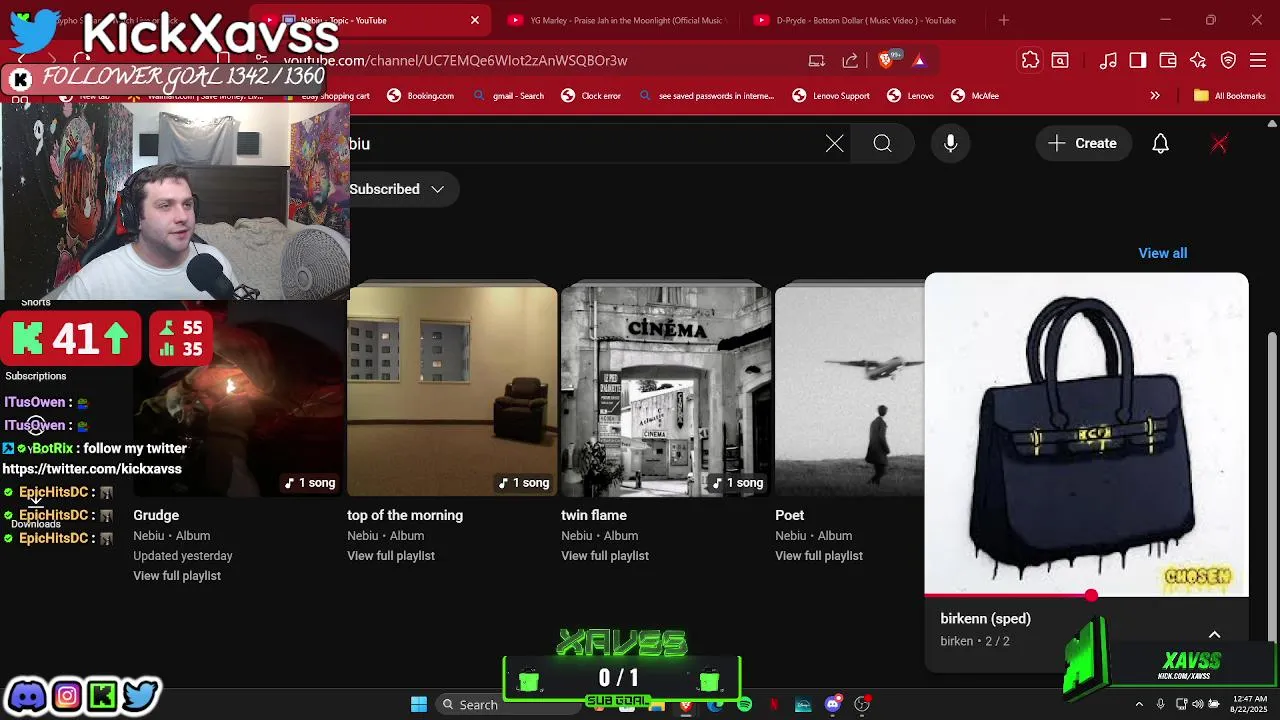Open the Brave Wallet icon

1168,60
